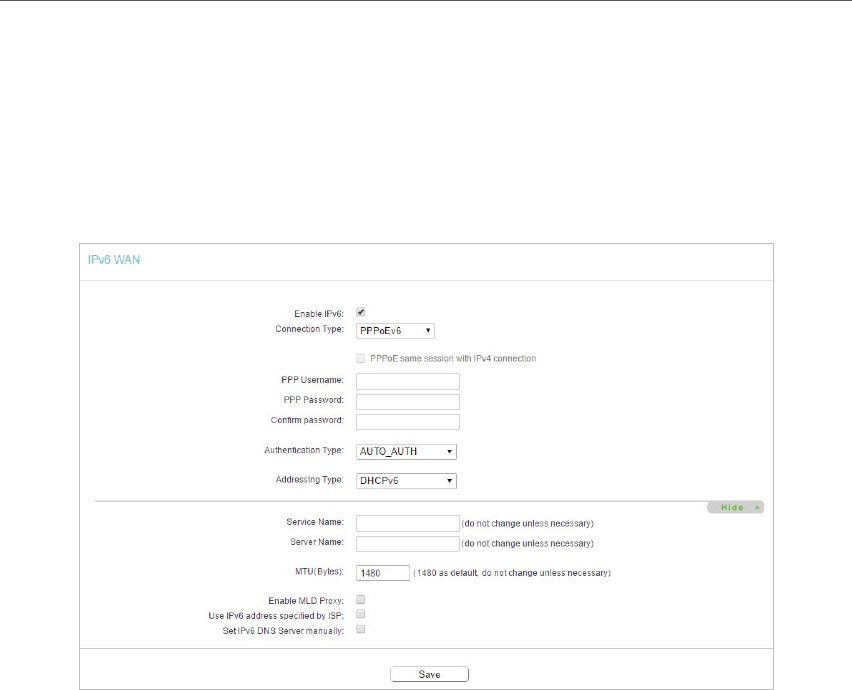Click the PPP Username field
Image resolution: width=852 pixels, height=690 pixels.
pos(408,381)
